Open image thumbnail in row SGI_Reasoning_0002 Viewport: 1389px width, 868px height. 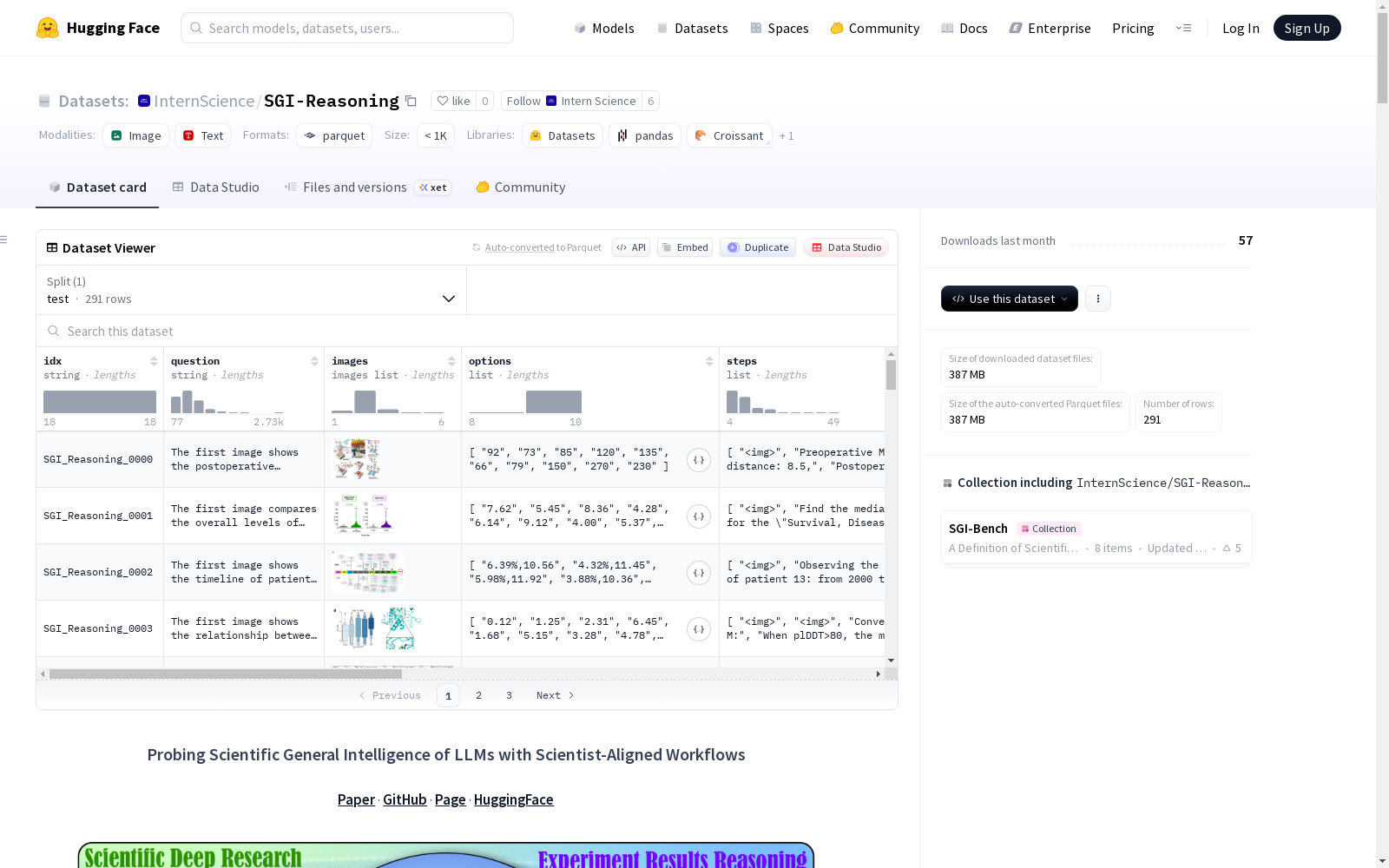[368, 572]
